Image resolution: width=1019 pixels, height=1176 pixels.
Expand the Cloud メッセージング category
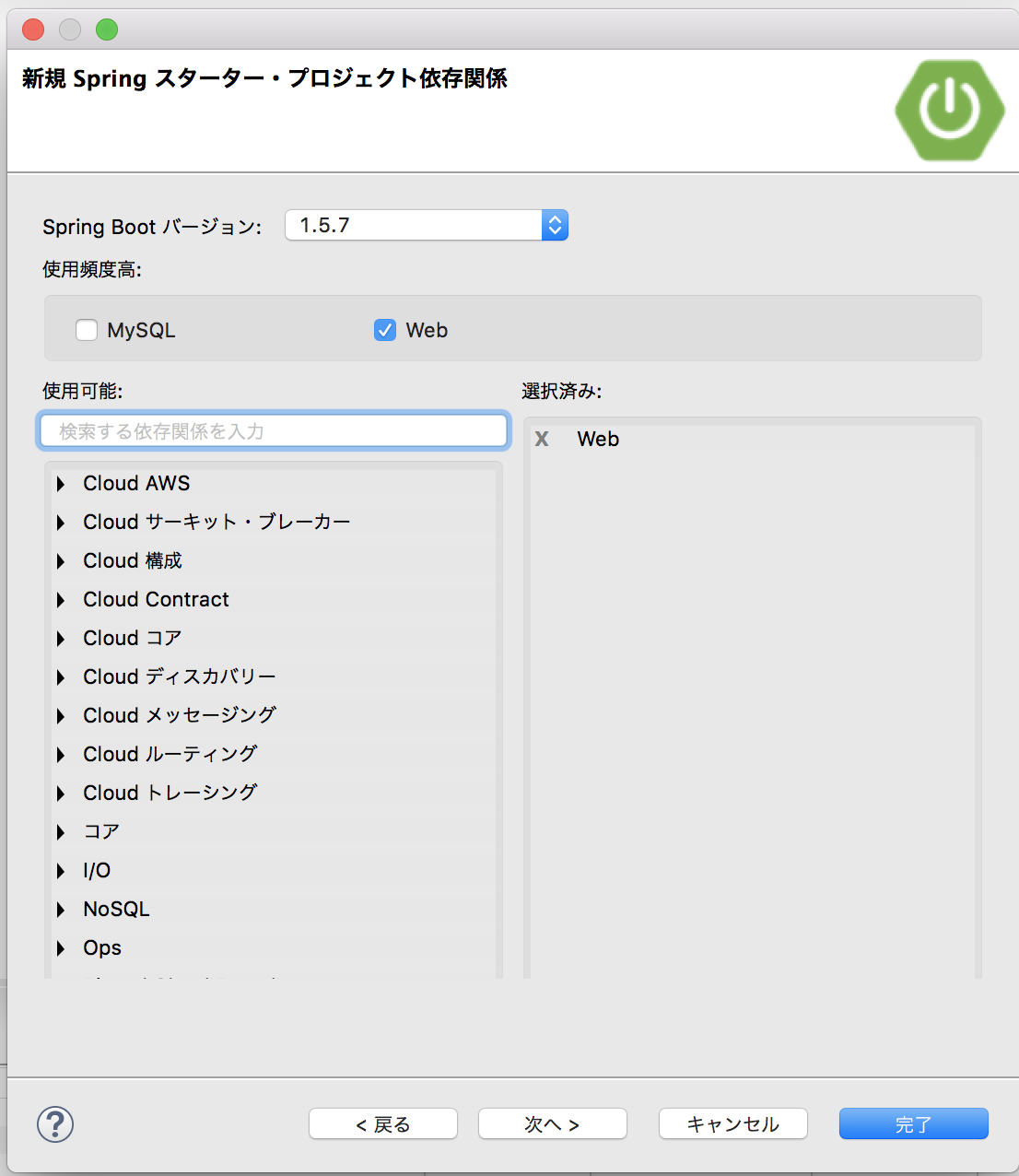click(61, 716)
